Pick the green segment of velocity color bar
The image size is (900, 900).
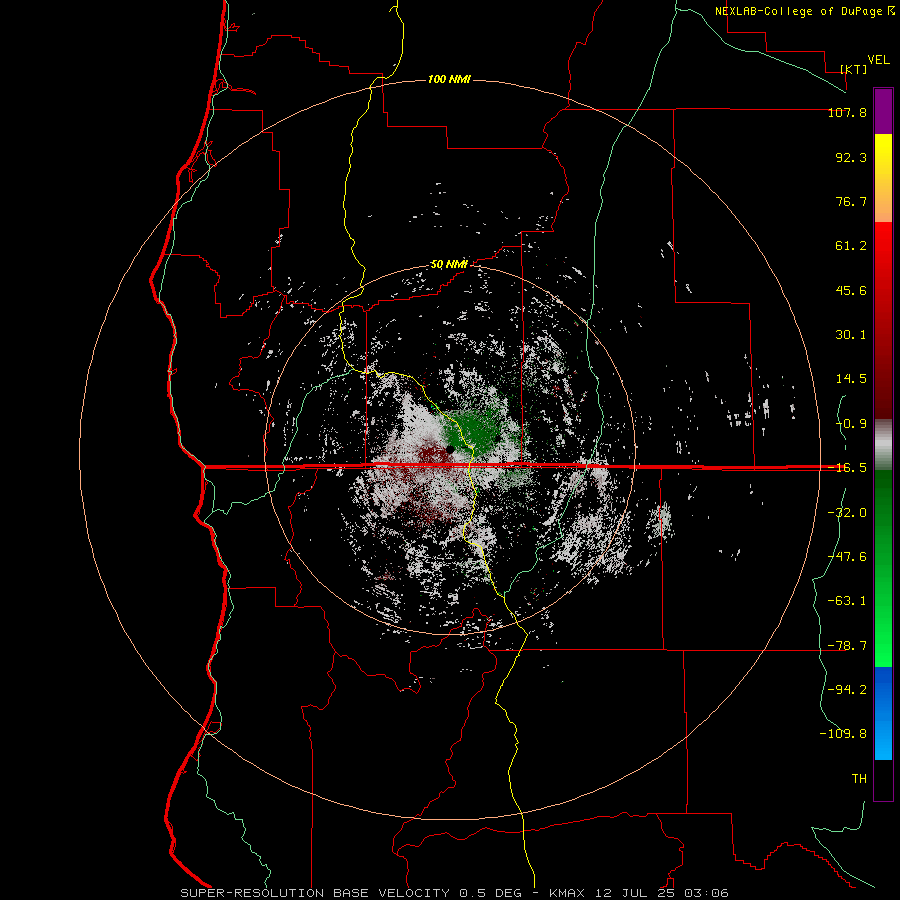coord(883,568)
